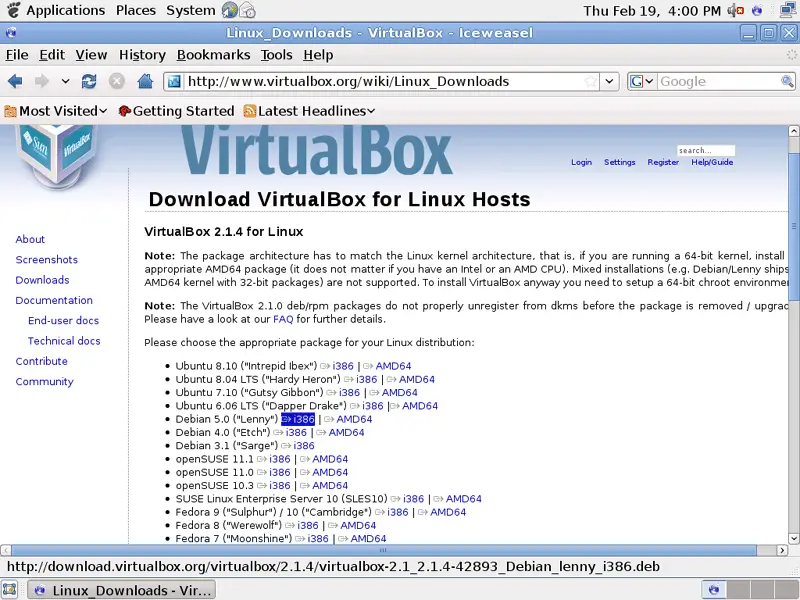Open the address bar URL dropdown
The image size is (800, 600).
tap(609, 81)
